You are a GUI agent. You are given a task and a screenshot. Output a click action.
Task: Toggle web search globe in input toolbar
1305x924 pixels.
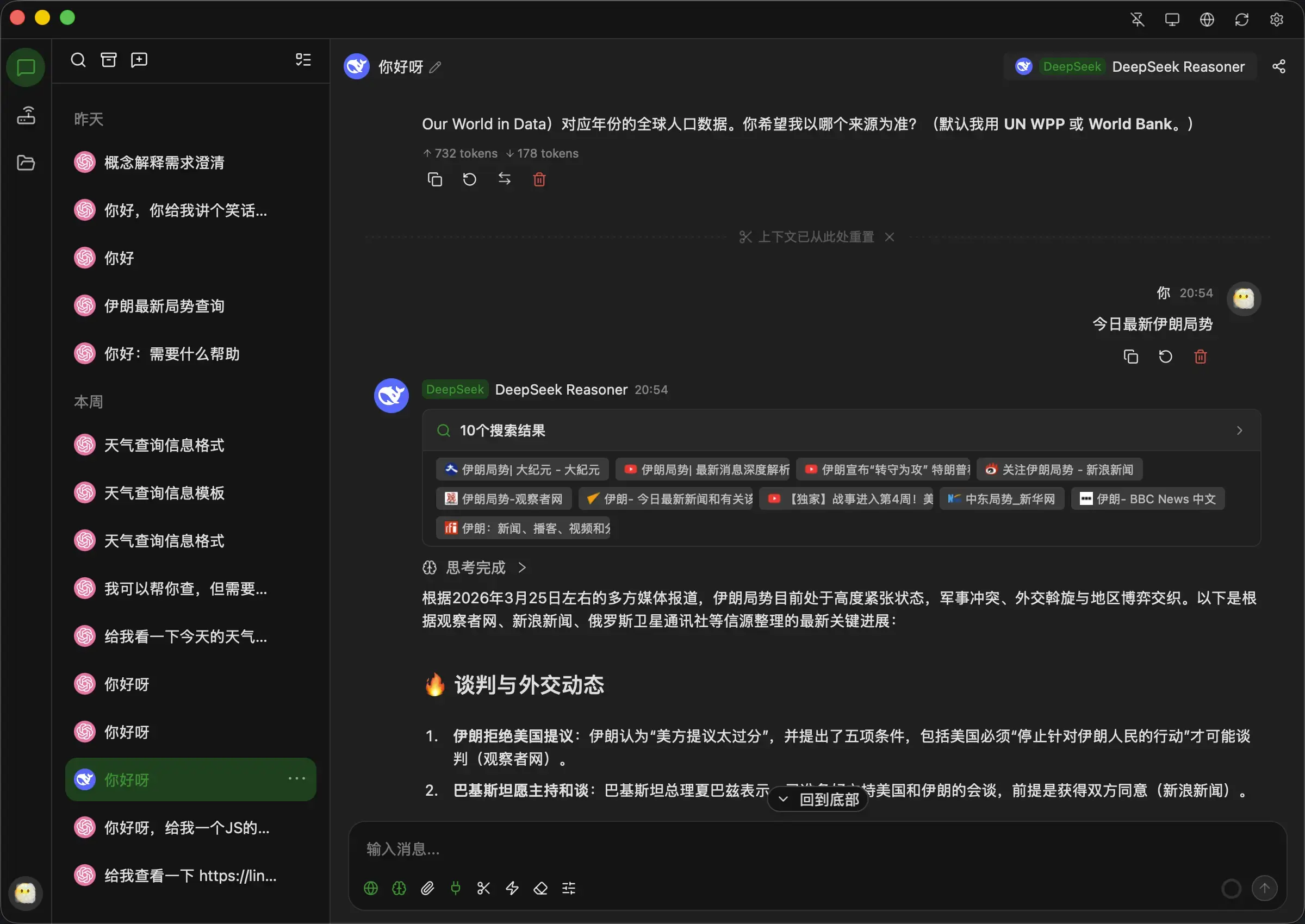pos(370,888)
